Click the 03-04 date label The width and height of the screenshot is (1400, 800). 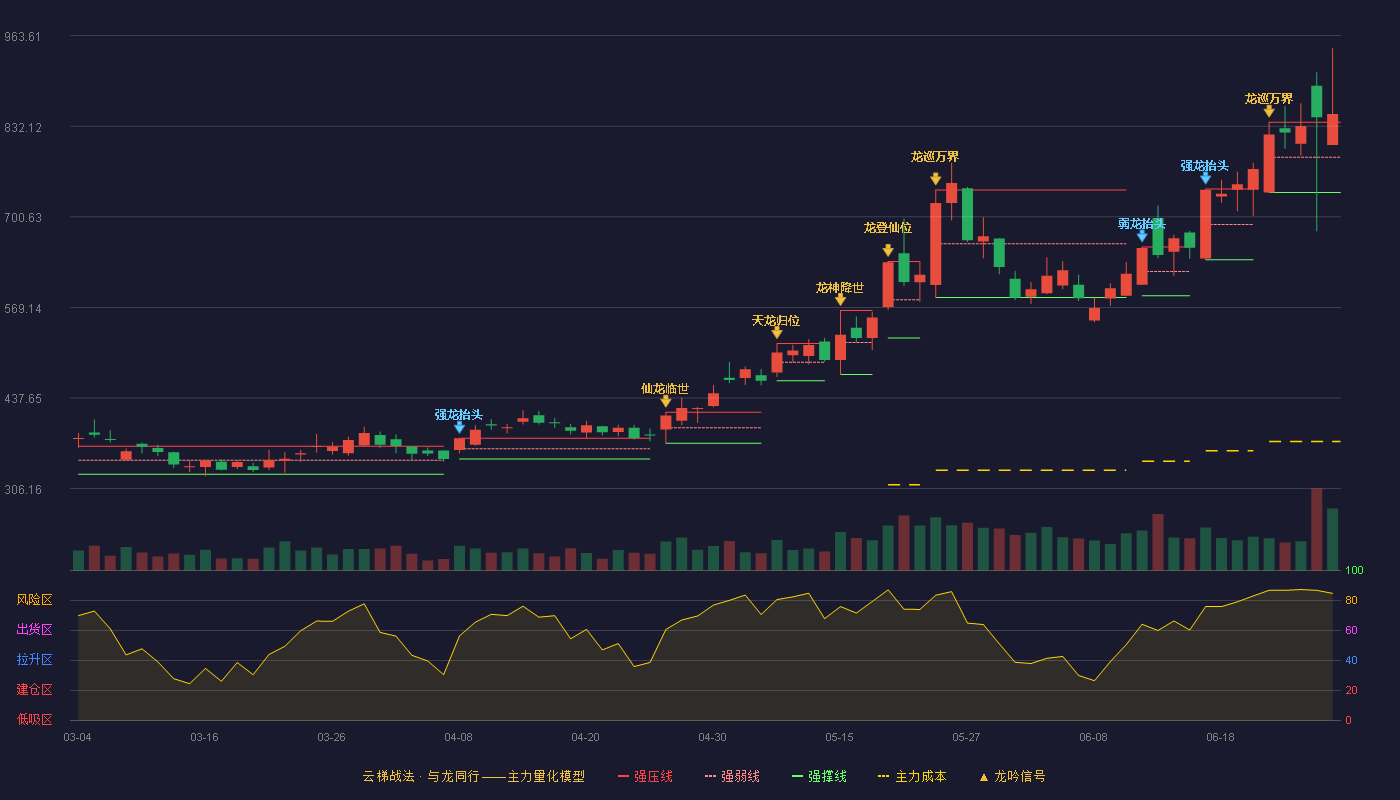point(77,737)
